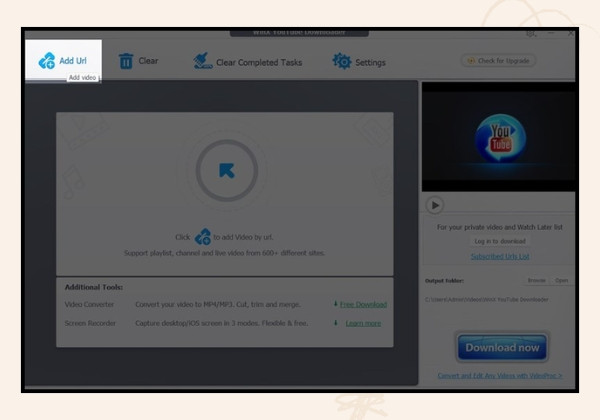Click the Download now button

click(502, 347)
